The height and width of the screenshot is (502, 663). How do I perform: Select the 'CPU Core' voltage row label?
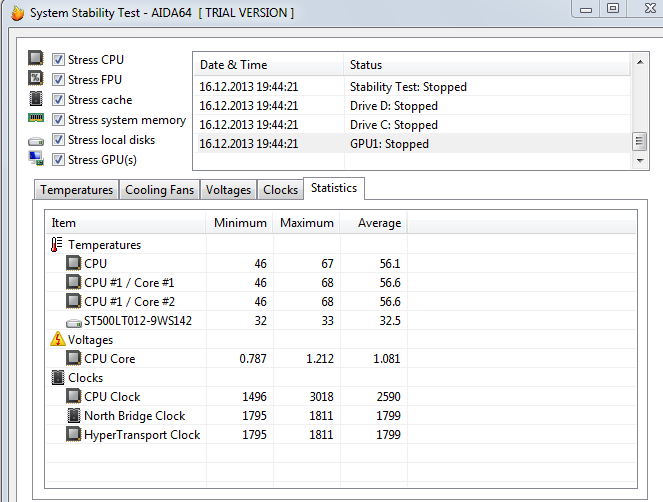click(x=110, y=359)
